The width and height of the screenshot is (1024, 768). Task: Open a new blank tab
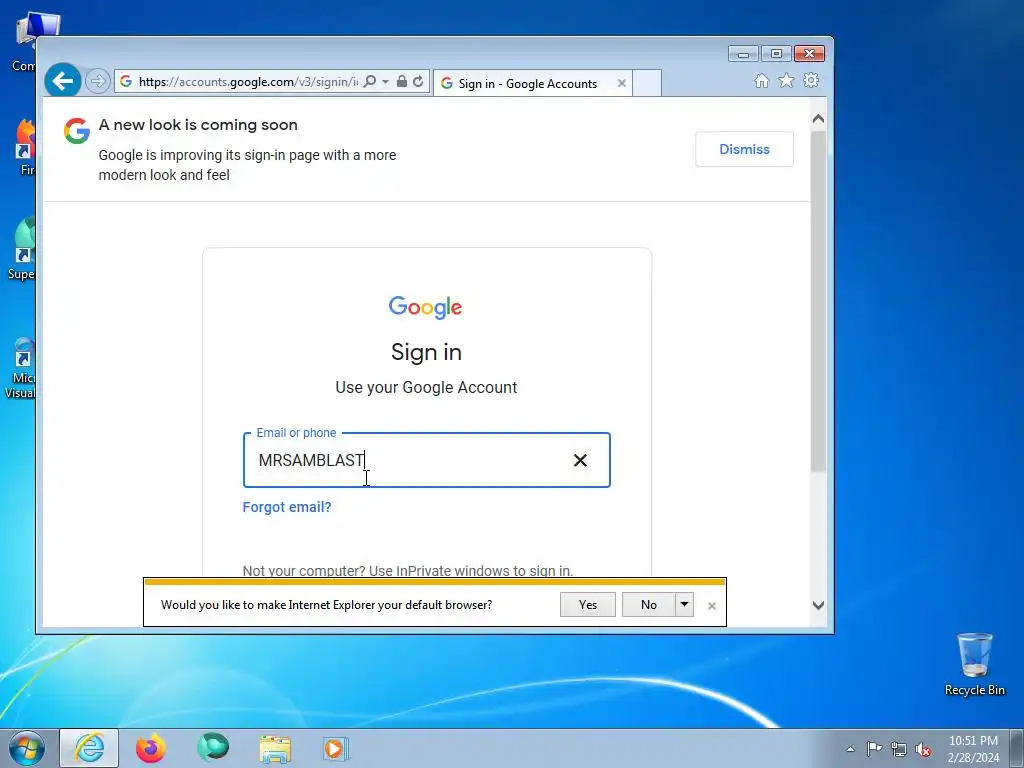click(x=647, y=84)
